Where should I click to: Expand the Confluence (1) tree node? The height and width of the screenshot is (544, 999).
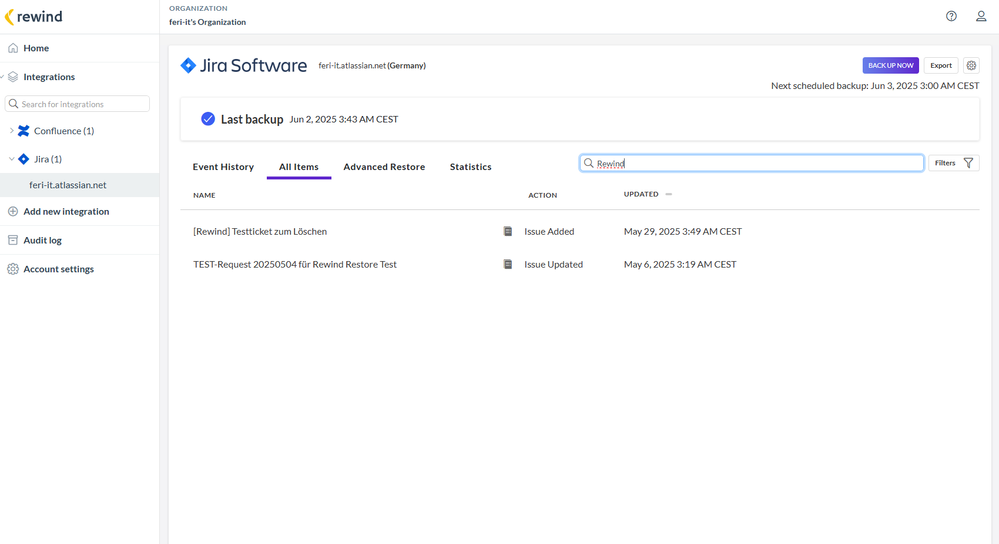11,131
